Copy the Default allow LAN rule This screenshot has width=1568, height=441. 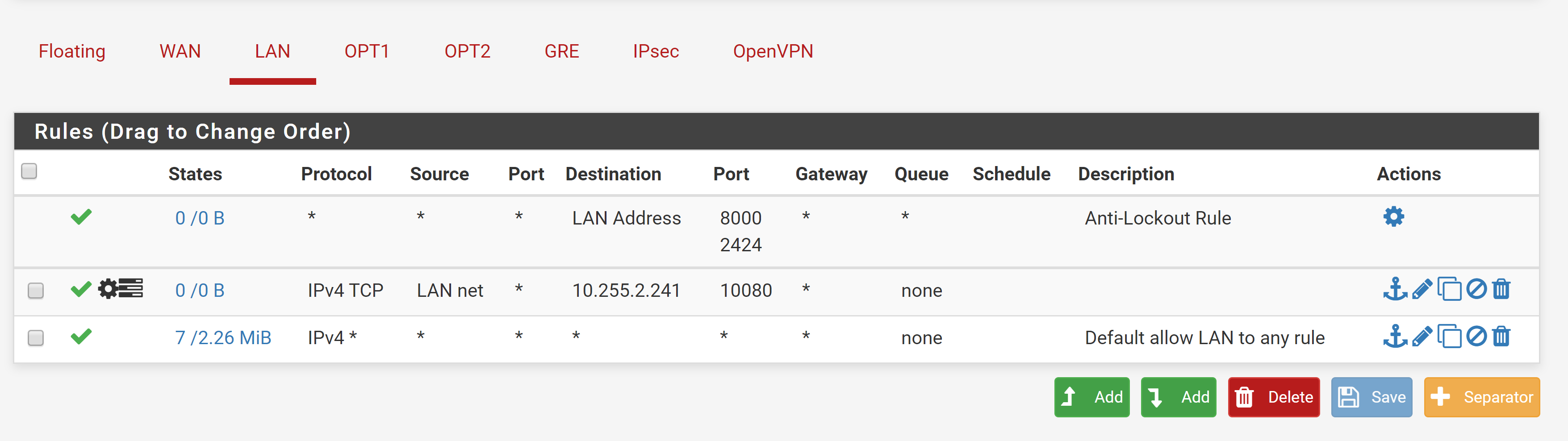pyautogui.click(x=1449, y=337)
